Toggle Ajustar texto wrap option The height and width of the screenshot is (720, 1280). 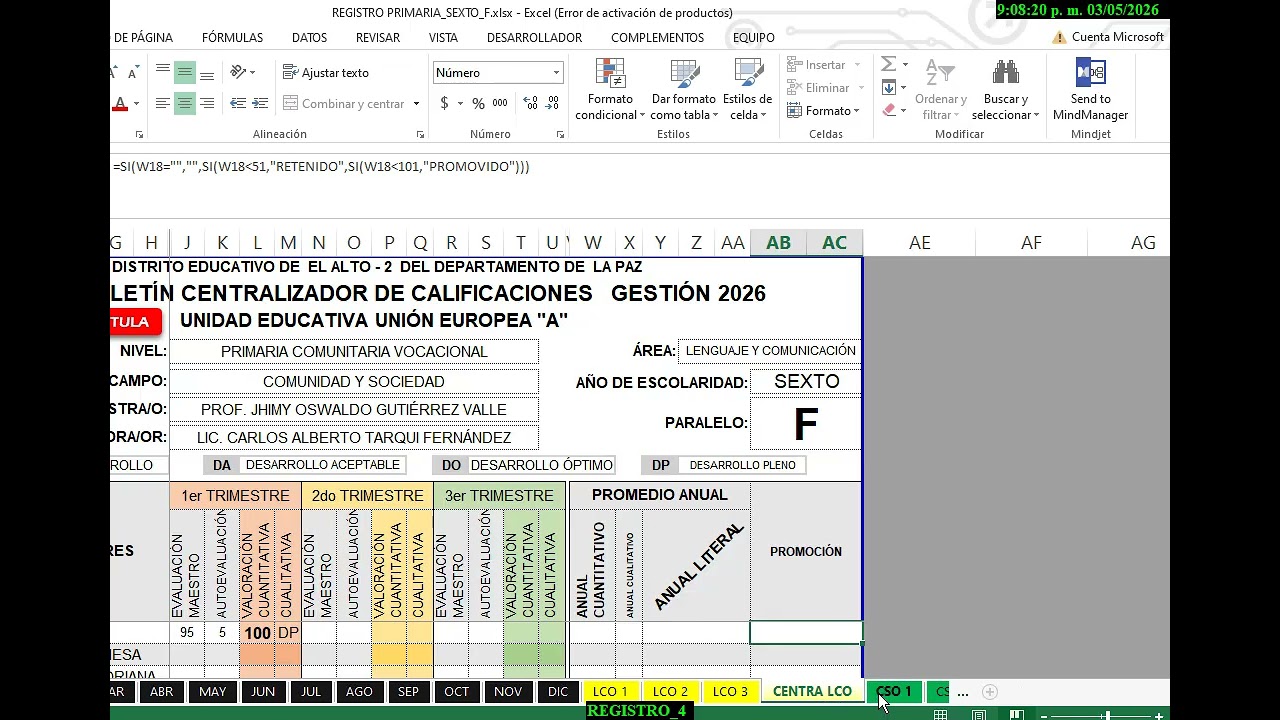(326, 72)
